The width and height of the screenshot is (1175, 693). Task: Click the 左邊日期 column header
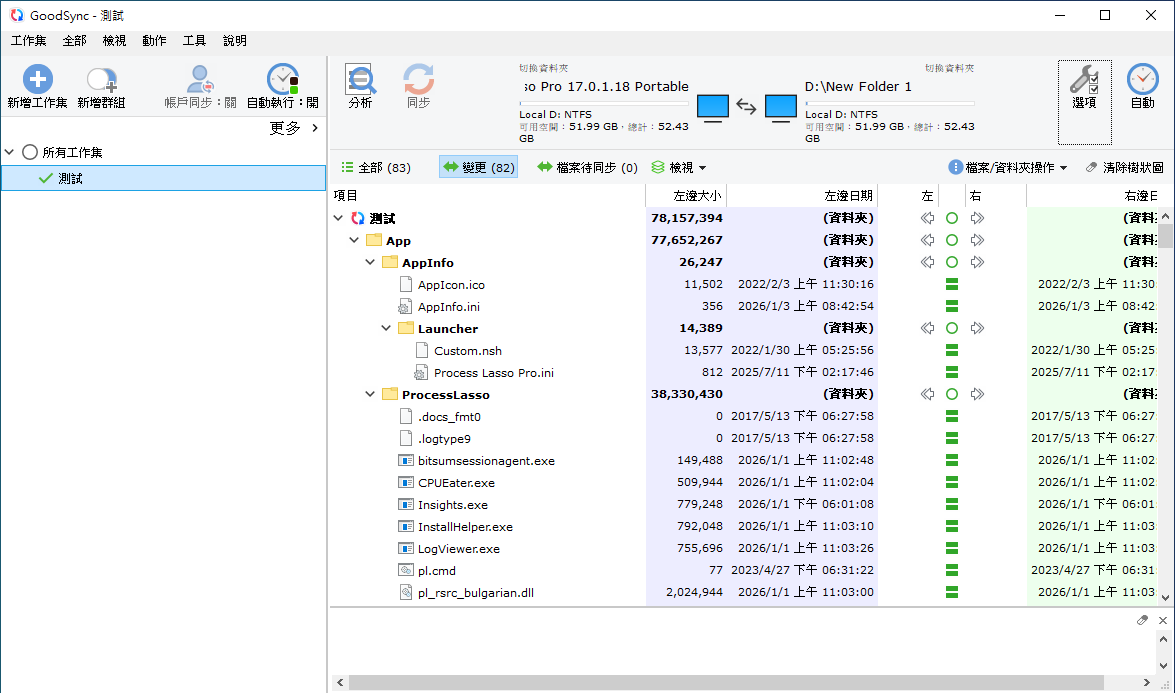pos(802,196)
